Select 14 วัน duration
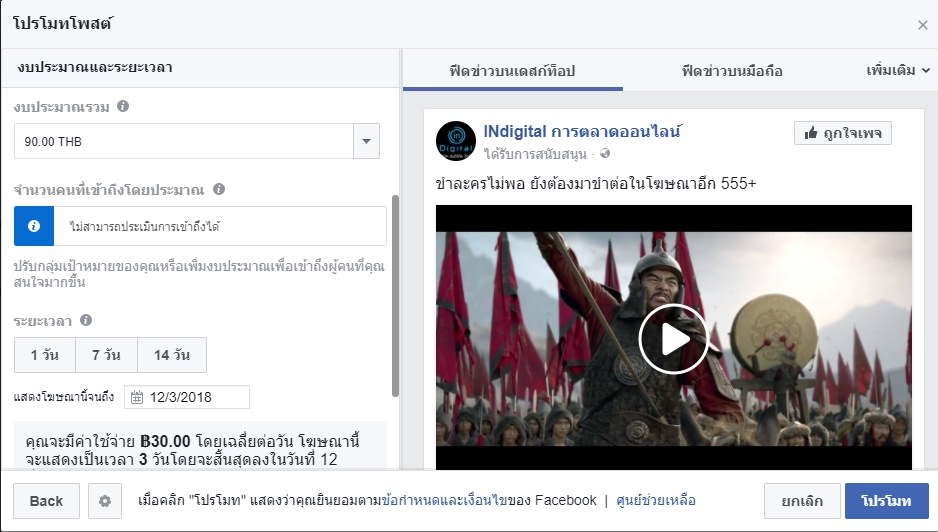 tap(172, 355)
